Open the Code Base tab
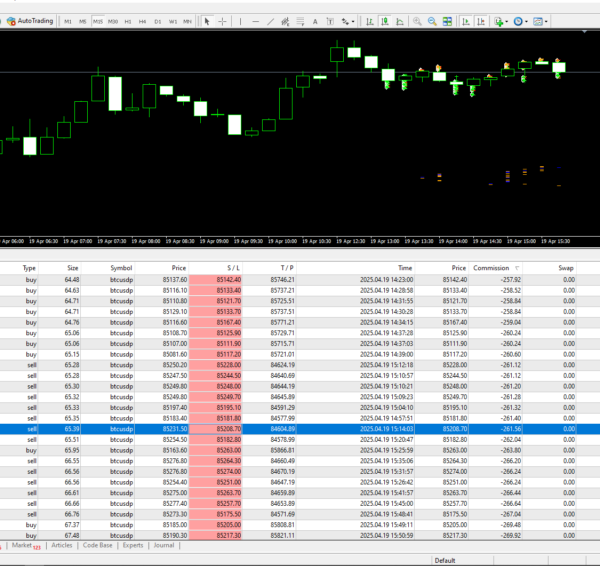 point(97,546)
